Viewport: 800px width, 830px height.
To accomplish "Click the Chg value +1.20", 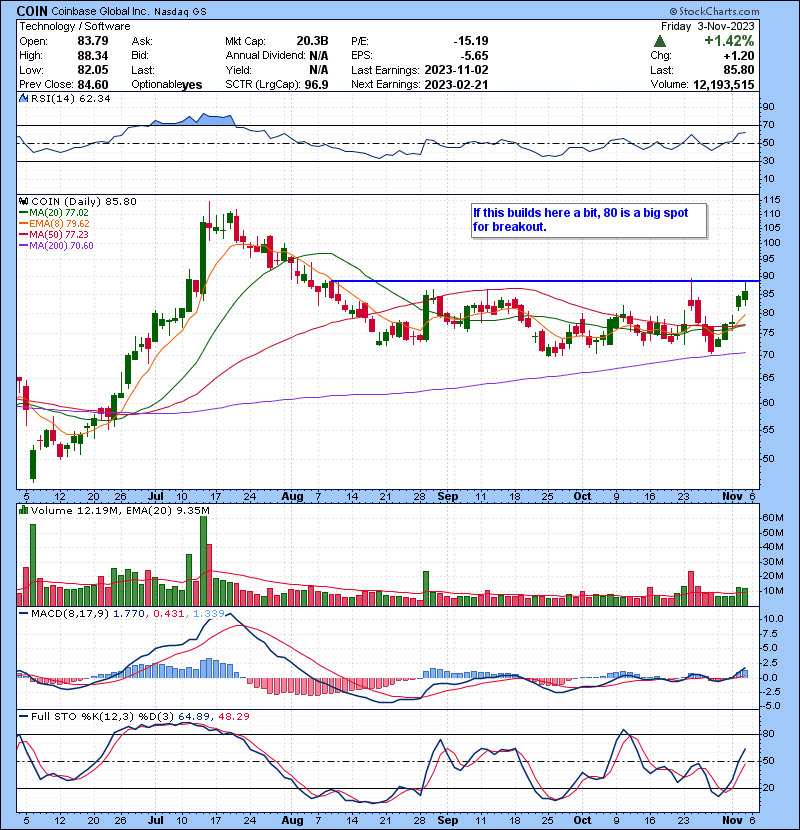I will (x=739, y=56).
